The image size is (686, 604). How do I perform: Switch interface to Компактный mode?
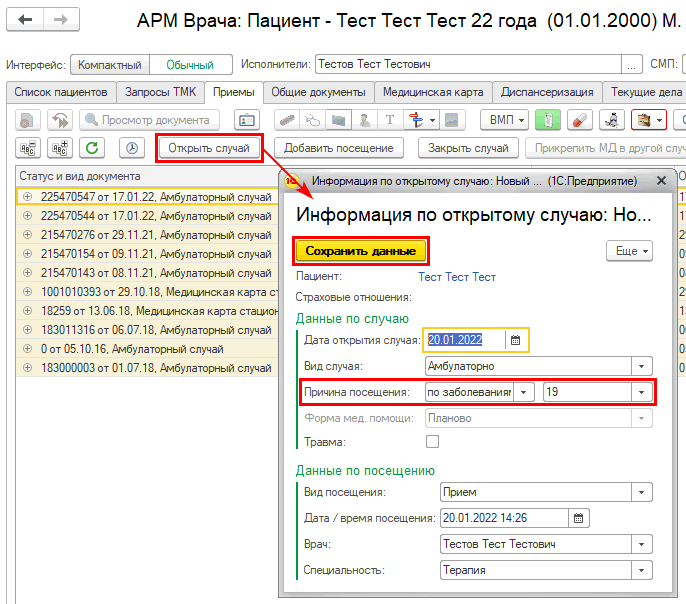coord(109,64)
